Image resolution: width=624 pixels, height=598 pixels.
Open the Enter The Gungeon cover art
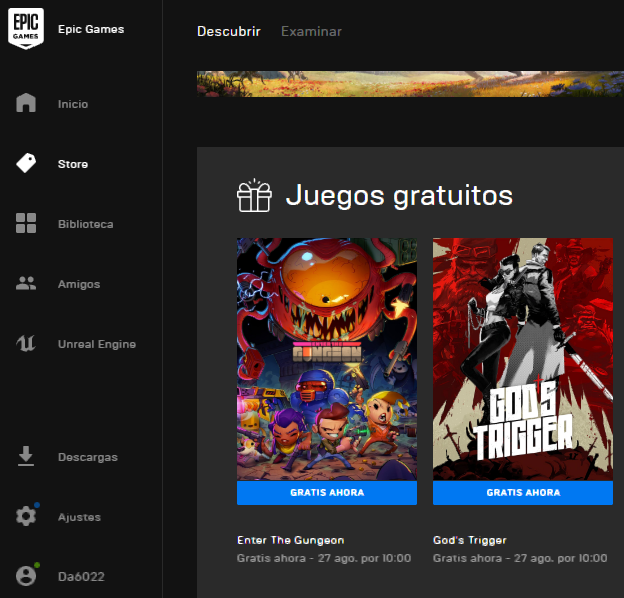327,359
